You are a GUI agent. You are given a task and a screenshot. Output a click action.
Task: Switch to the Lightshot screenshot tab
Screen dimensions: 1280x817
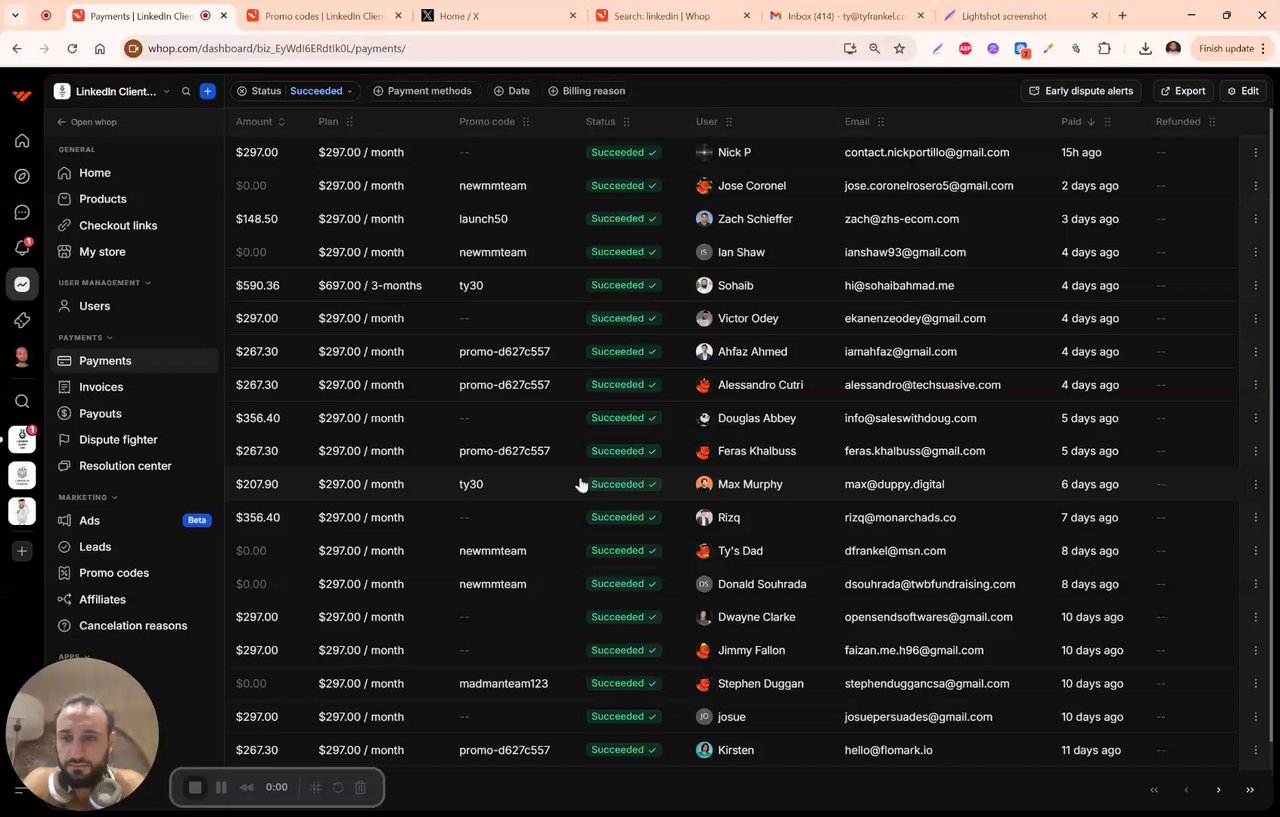coord(1020,16)
